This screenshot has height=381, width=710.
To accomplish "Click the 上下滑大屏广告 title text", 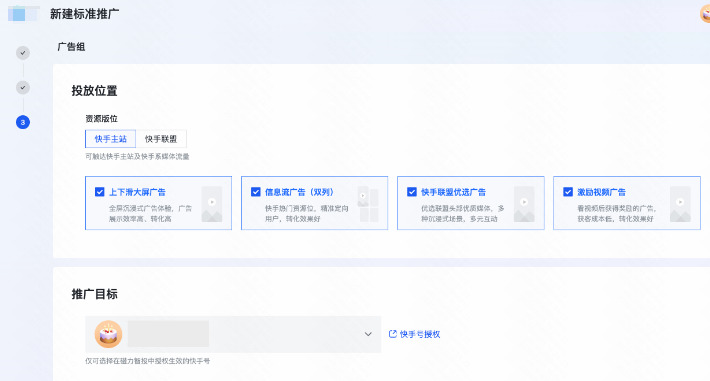I will pos(137,192).
